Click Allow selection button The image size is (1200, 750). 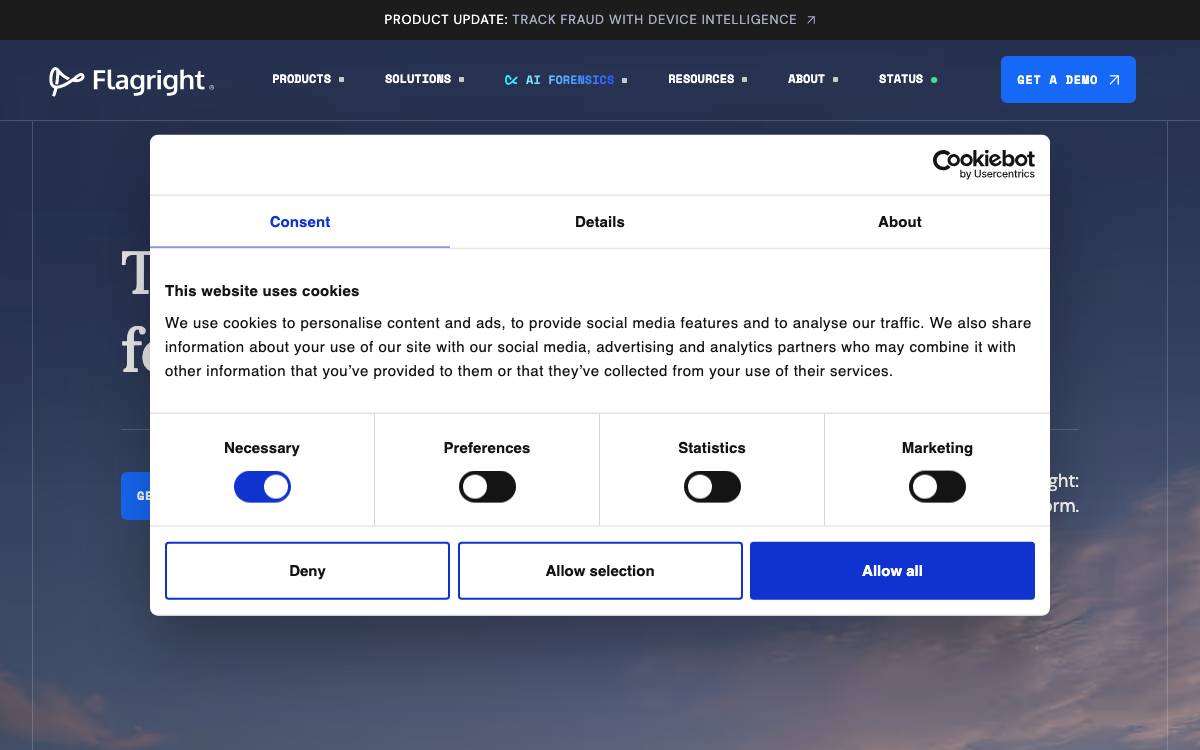click(x=600, y=571)
